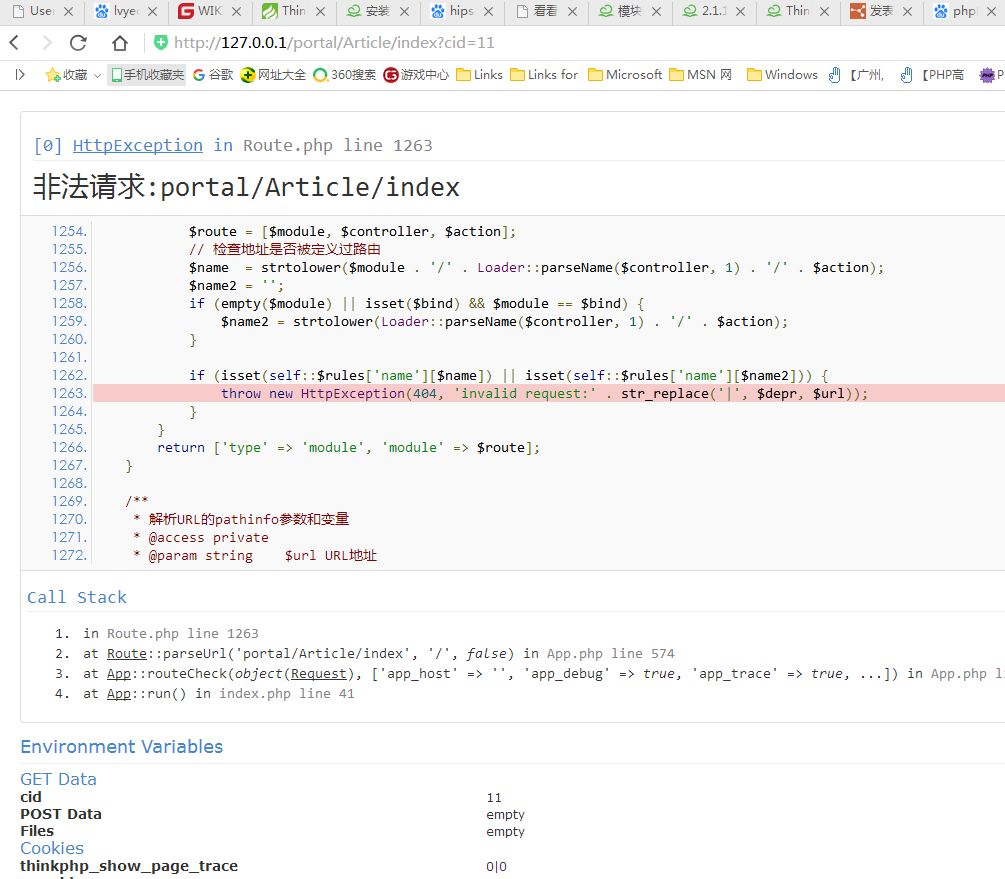Click the Call Stack heading
The width and height of the screenshot is (1005, 879).
pos(77,597)
